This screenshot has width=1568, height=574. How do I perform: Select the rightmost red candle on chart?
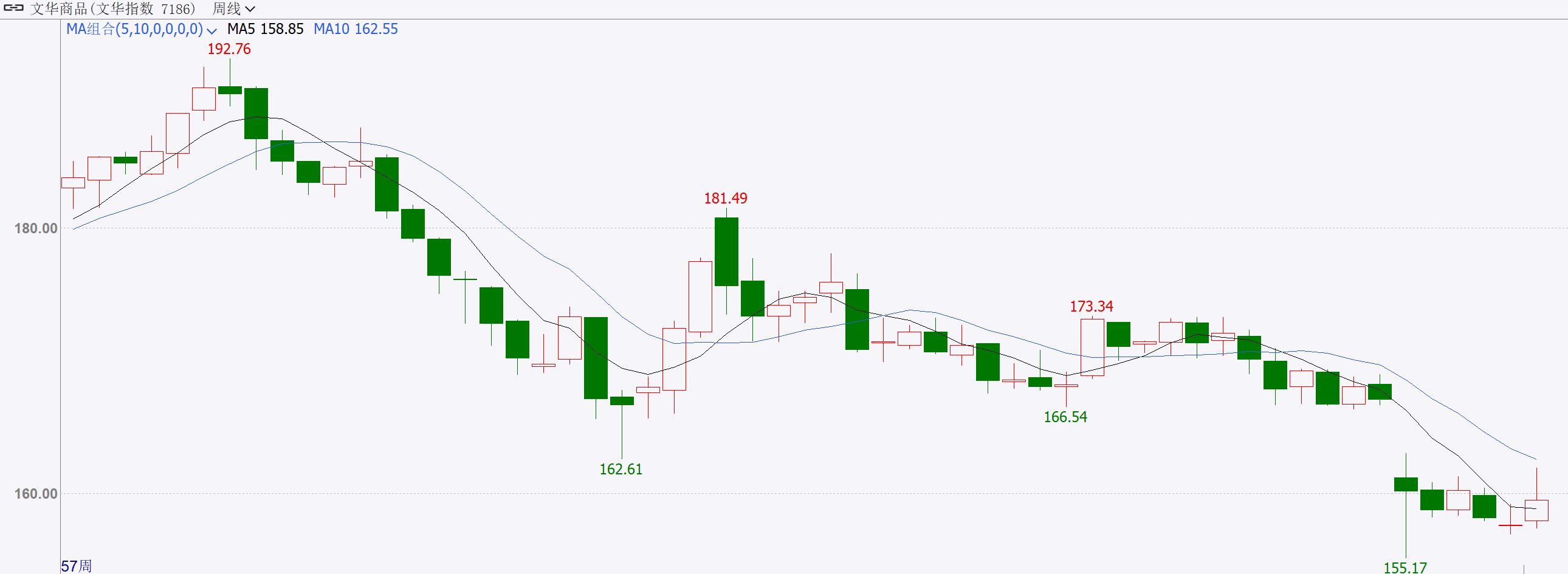pos(1536,510)
